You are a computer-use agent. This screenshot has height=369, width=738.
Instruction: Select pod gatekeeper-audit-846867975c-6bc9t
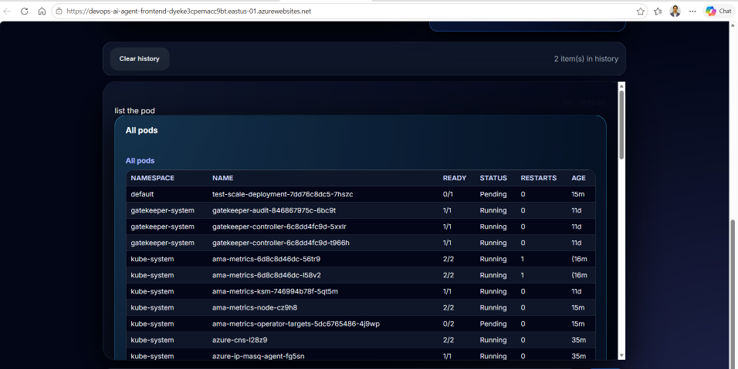[274, 210]
